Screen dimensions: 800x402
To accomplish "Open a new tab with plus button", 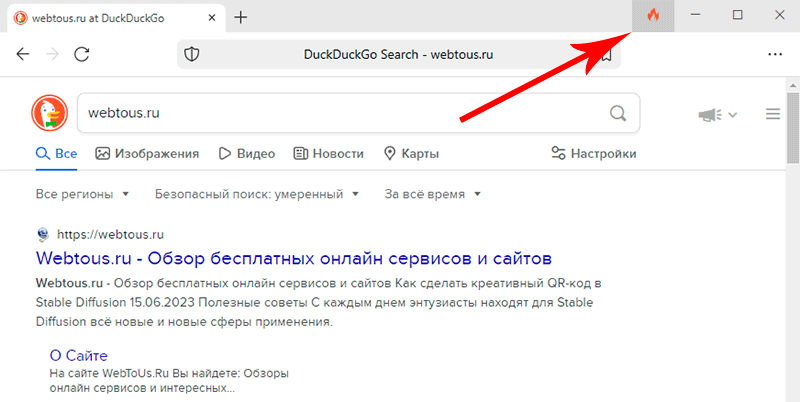I will tap(240, 17).
